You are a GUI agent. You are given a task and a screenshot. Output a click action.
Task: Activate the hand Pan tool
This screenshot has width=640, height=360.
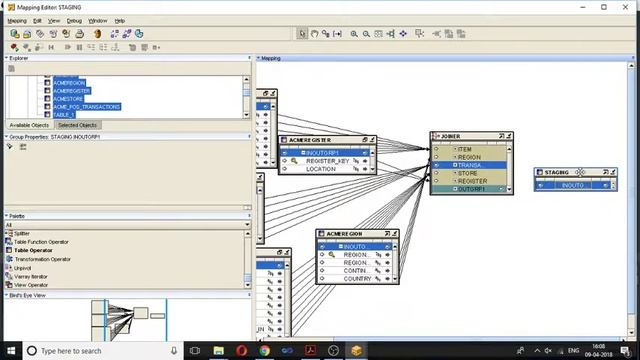coord(314,34)
